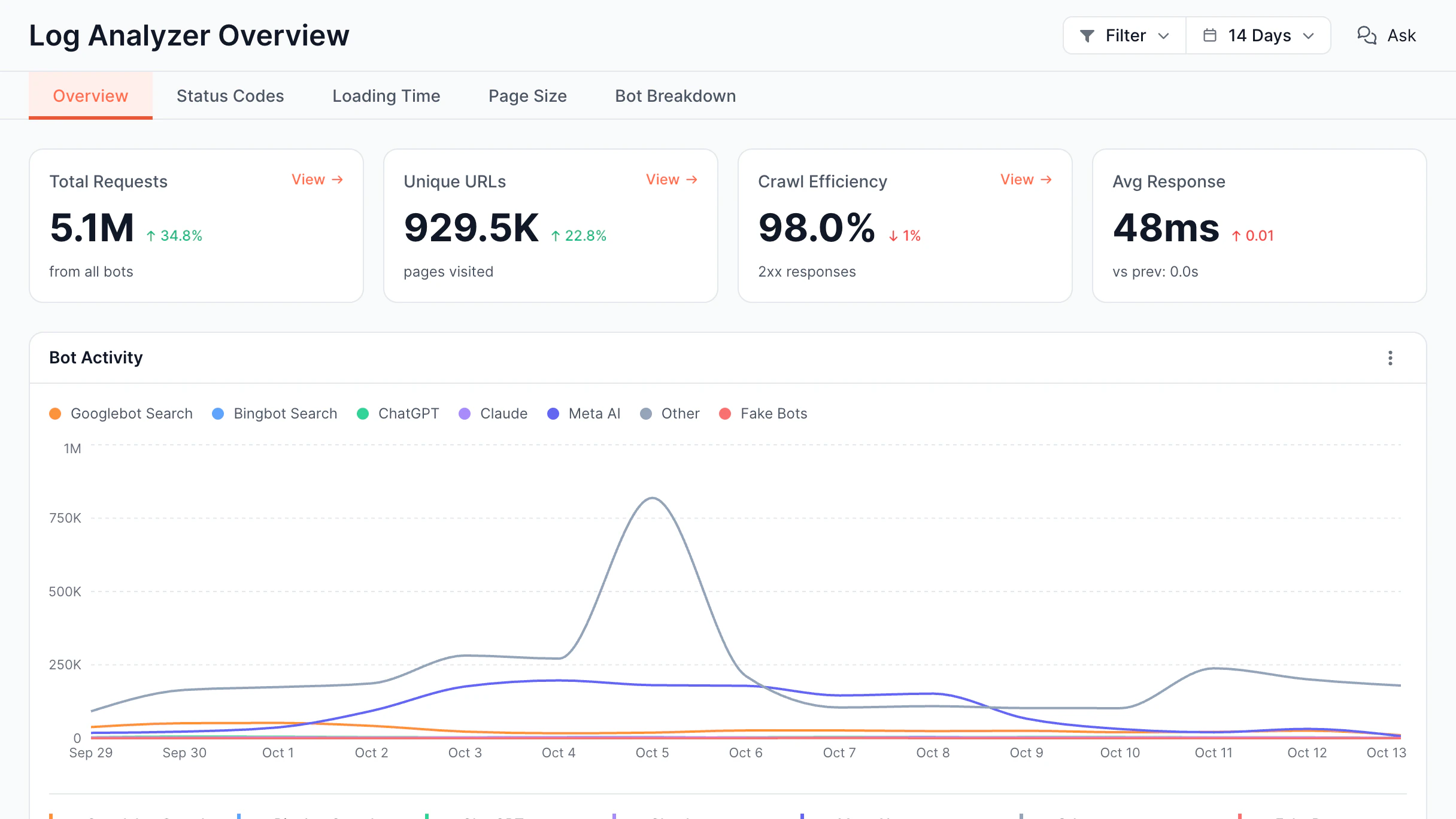This screenshot has width=1456, height=819.
Task: Click the funnel filter icon
Action: click(1087, 36)
